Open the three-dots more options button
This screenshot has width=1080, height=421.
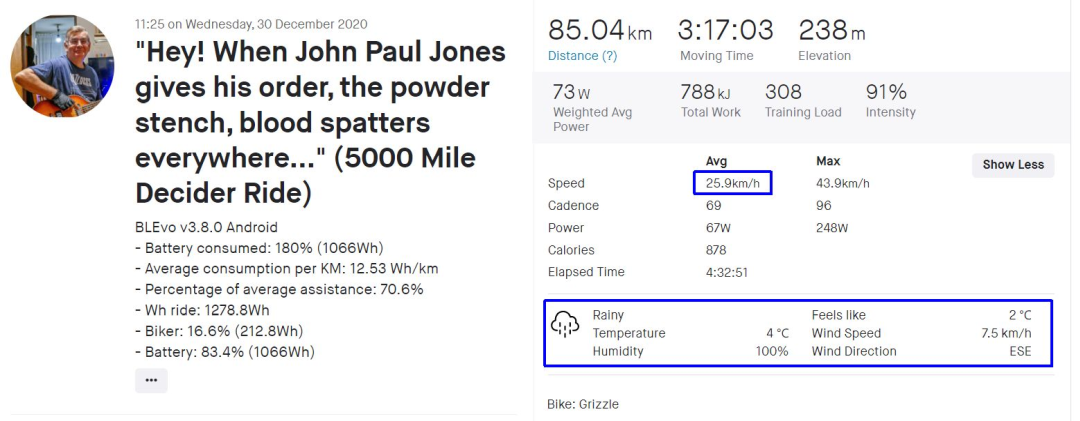(151, 380)
